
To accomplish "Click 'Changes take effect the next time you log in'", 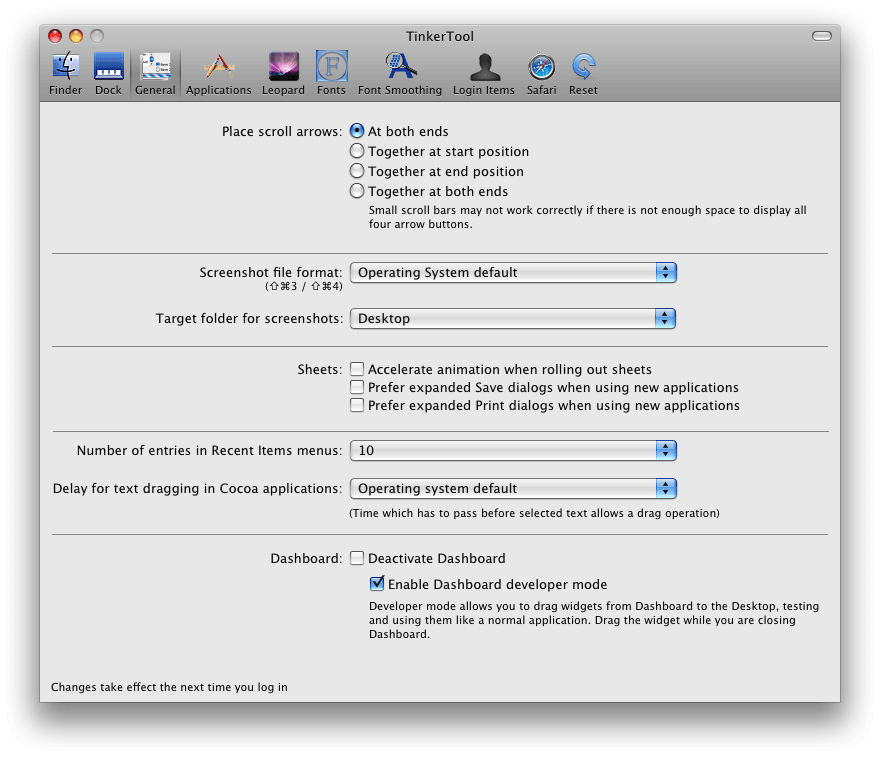I will tap(169, 687).
